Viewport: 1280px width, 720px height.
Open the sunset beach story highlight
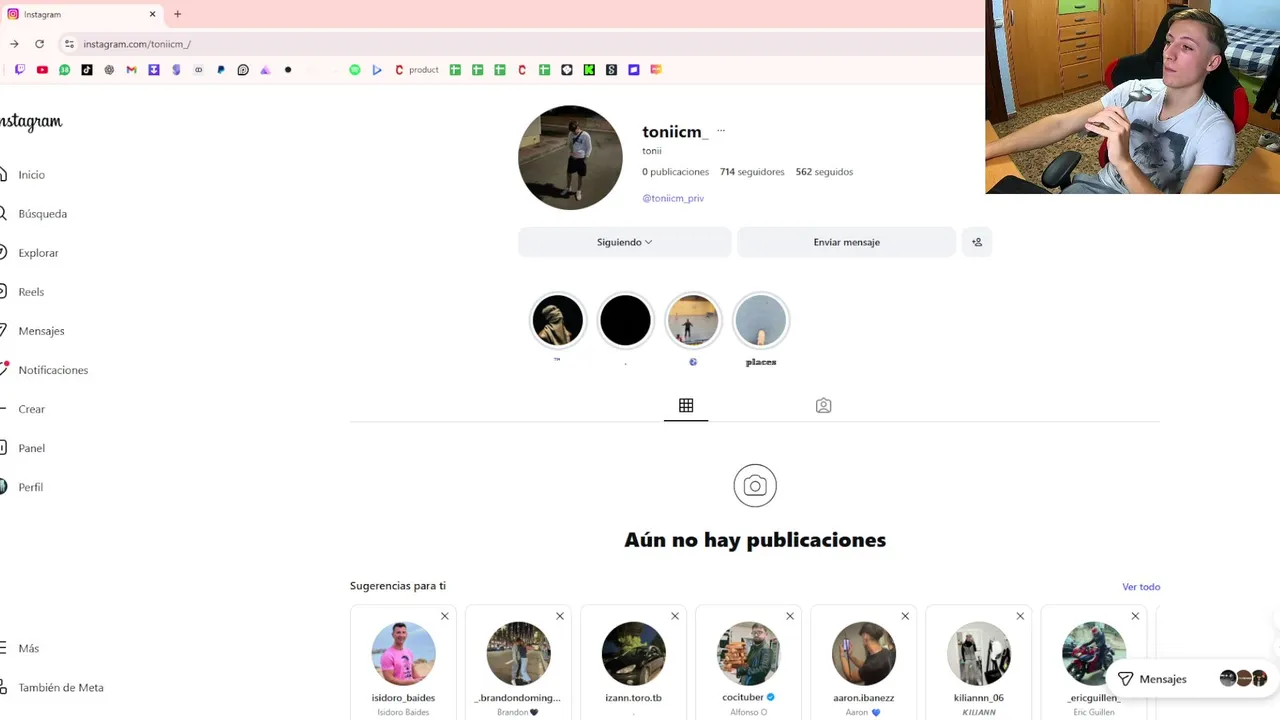(x=693, y=320)
